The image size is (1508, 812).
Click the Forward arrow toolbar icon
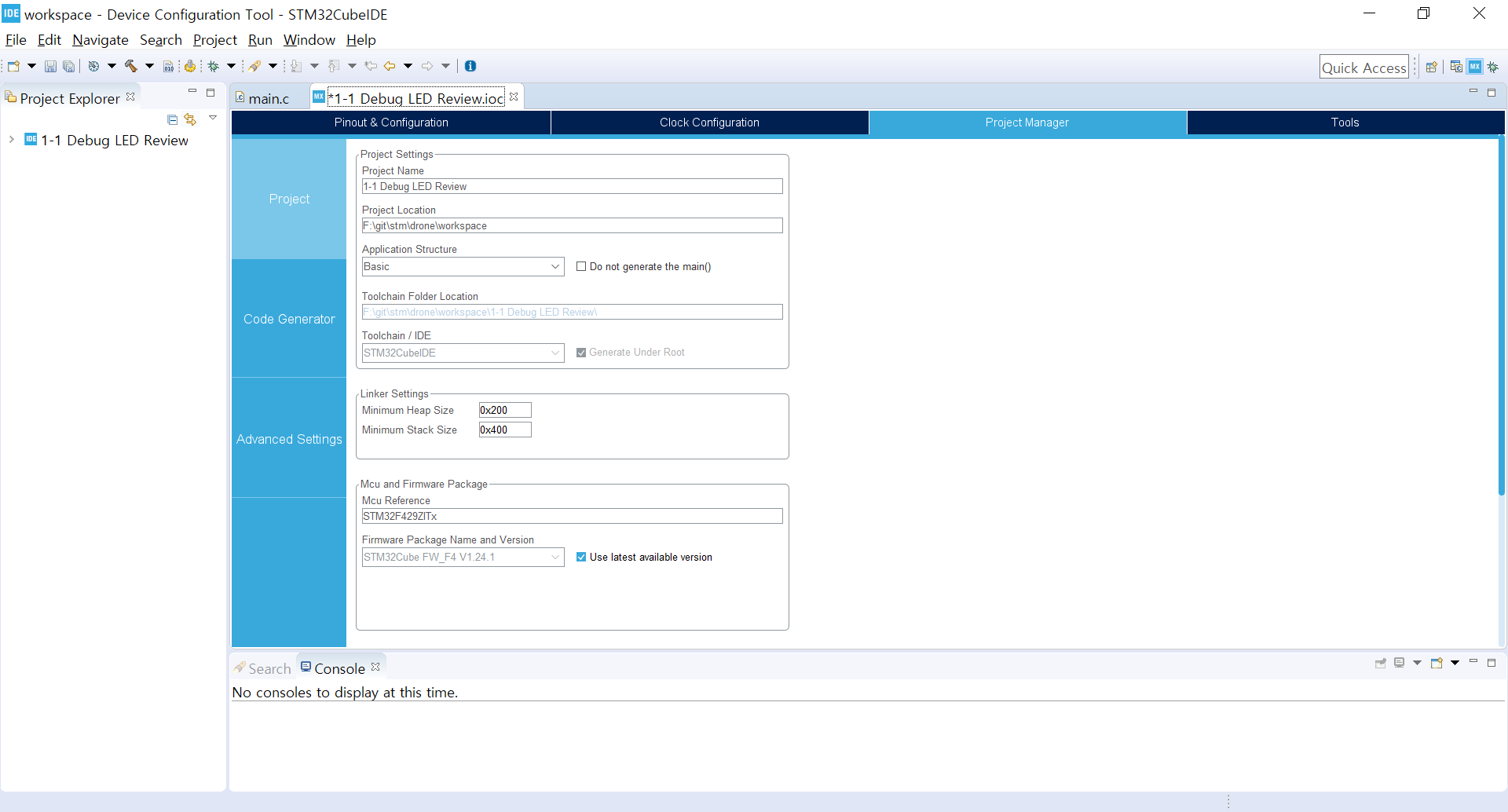(427, 66)
